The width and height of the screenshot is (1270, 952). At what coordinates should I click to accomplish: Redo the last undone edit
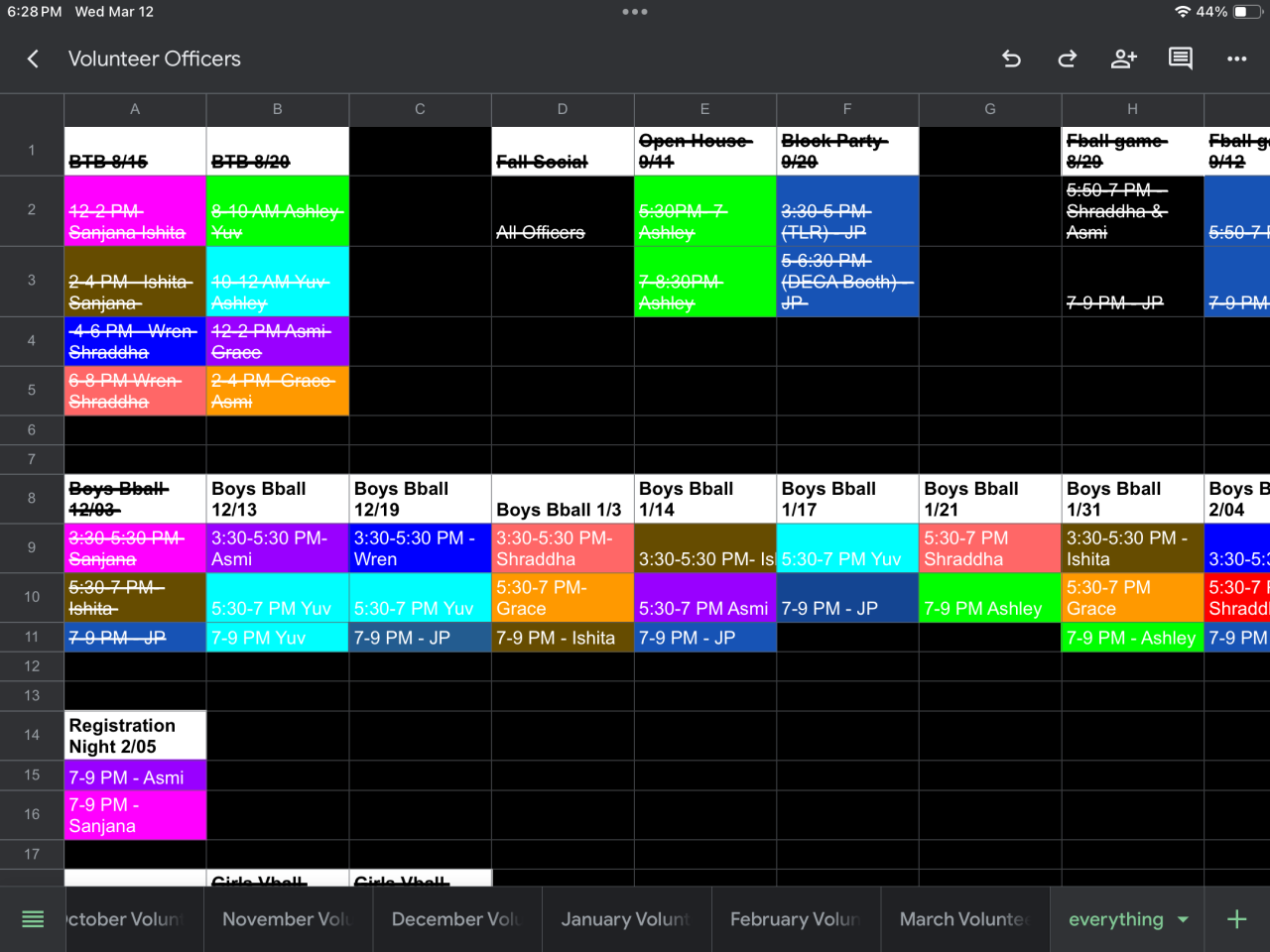(1068, 59)
